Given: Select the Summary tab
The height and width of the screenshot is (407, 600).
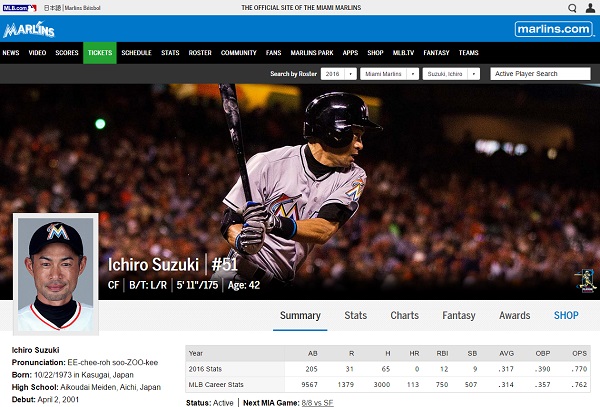Looking at the screenshot, I should tap(300, 316).
